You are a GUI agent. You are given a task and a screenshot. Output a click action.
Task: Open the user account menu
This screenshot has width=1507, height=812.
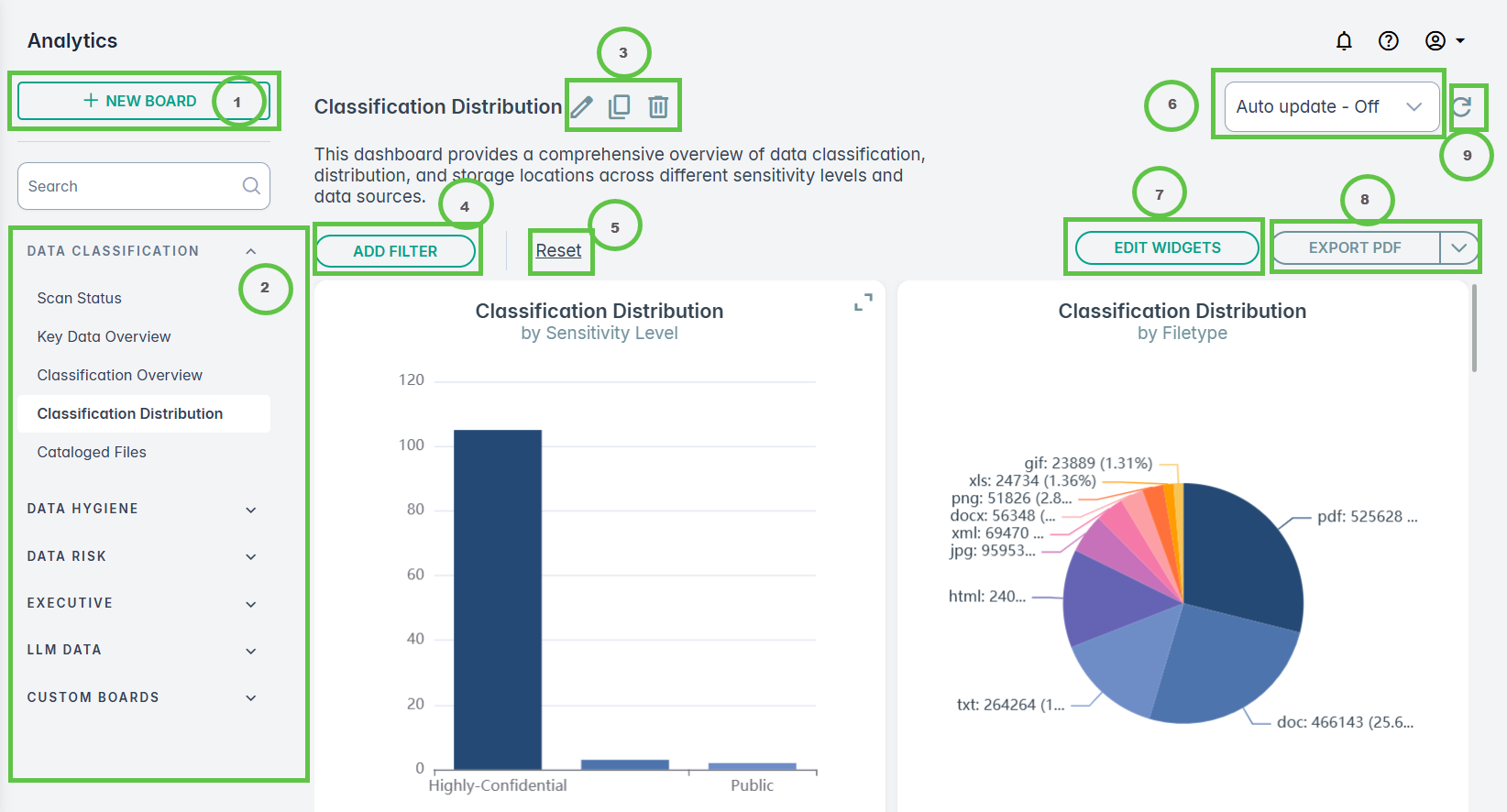click(x=1445, y=41)
